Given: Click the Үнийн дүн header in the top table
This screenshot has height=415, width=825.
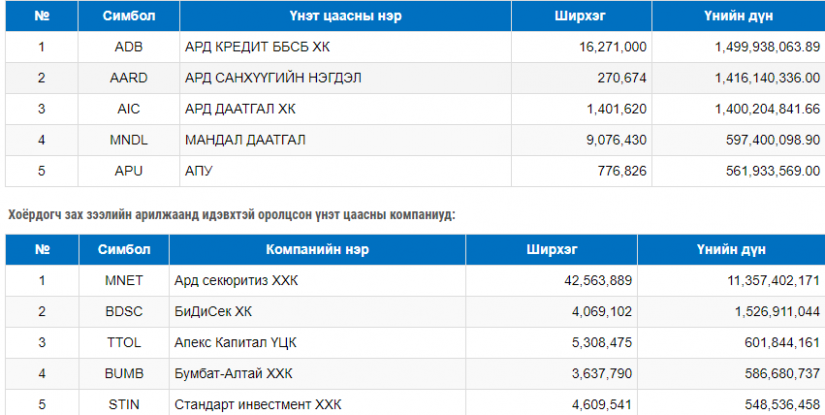Looking at the screenshot, I should pos(738,16).
